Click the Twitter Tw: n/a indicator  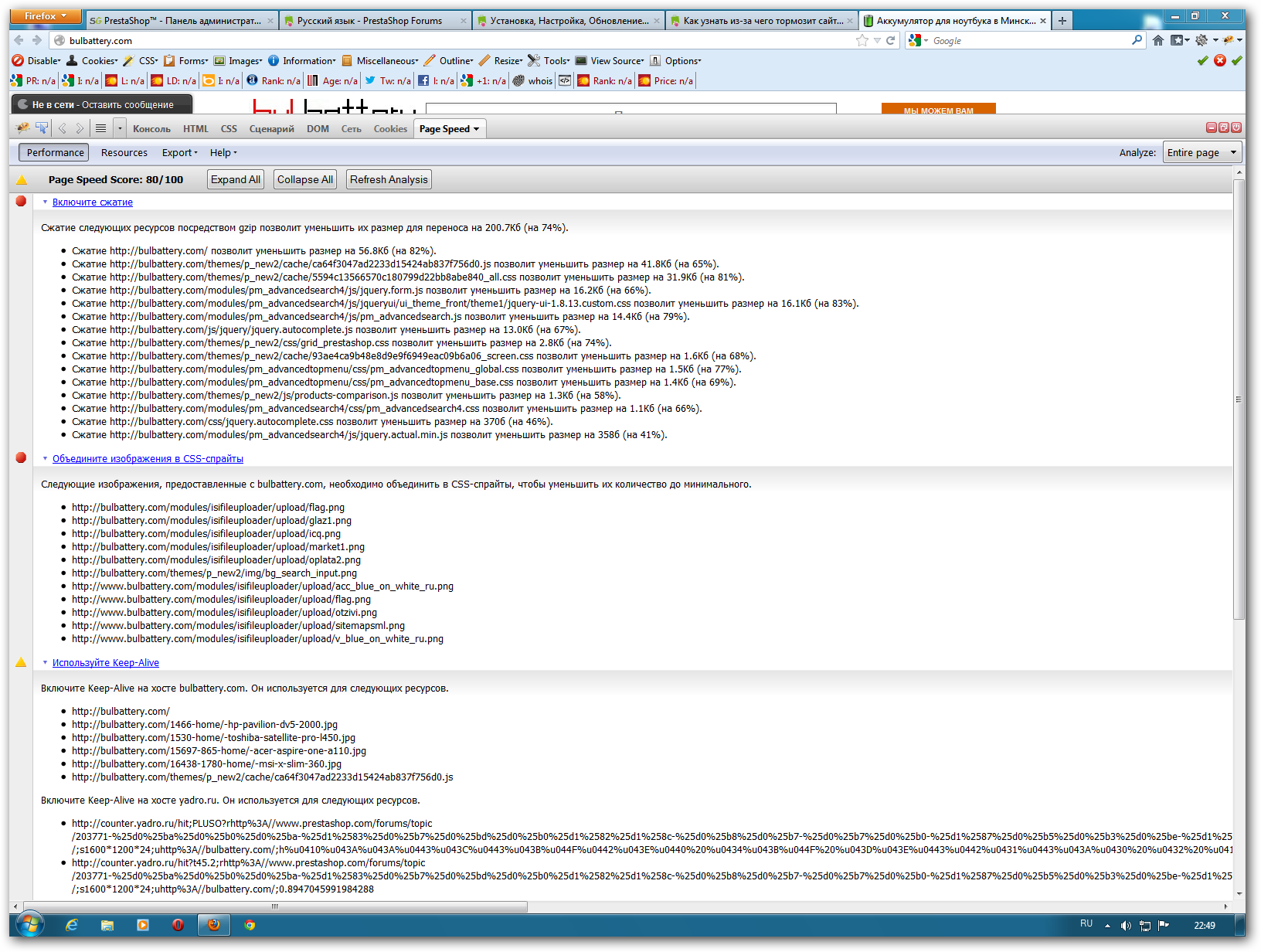(388, 80)
